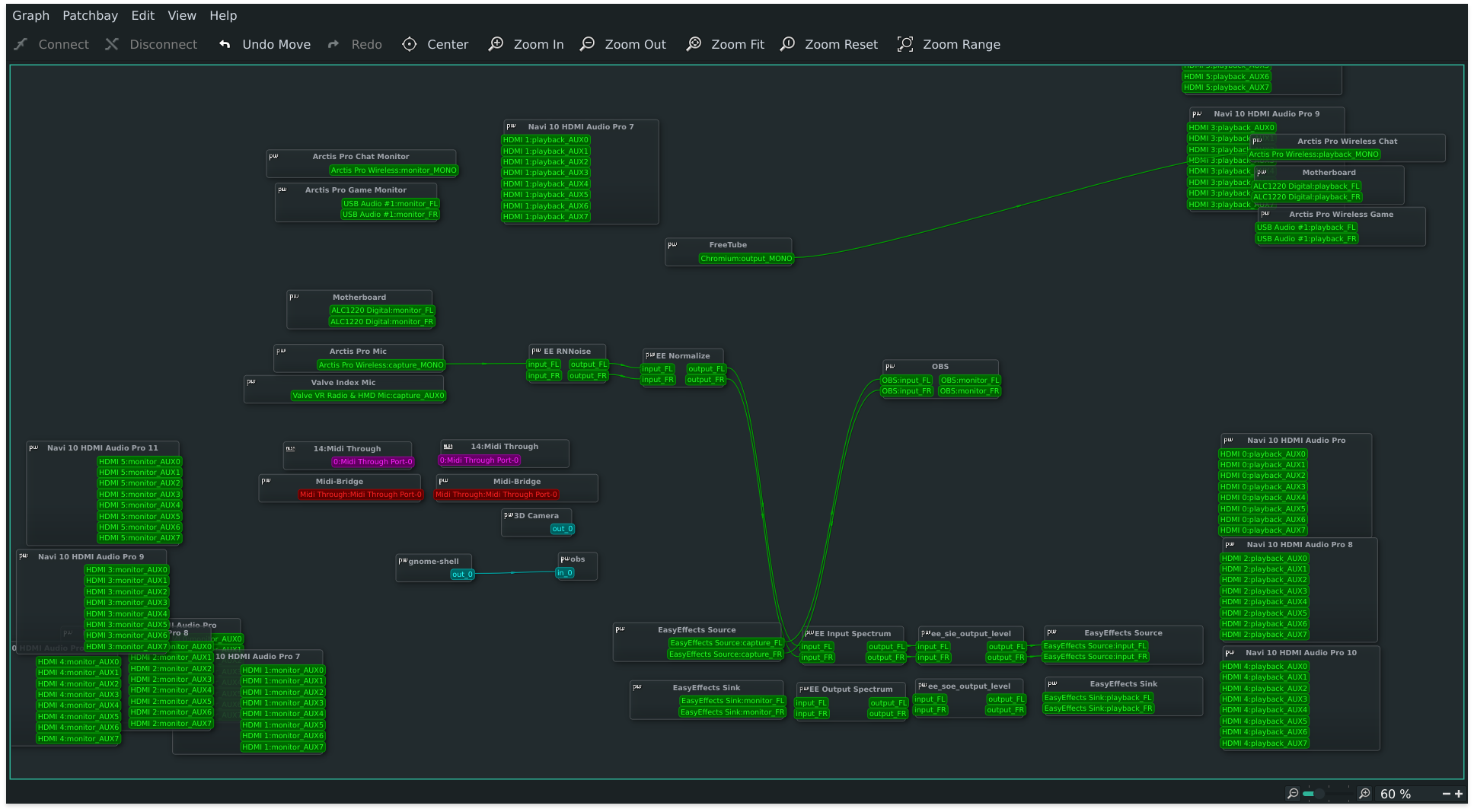
Task: Select the OBS:monitor_FR port
Action: click(969, 391)
